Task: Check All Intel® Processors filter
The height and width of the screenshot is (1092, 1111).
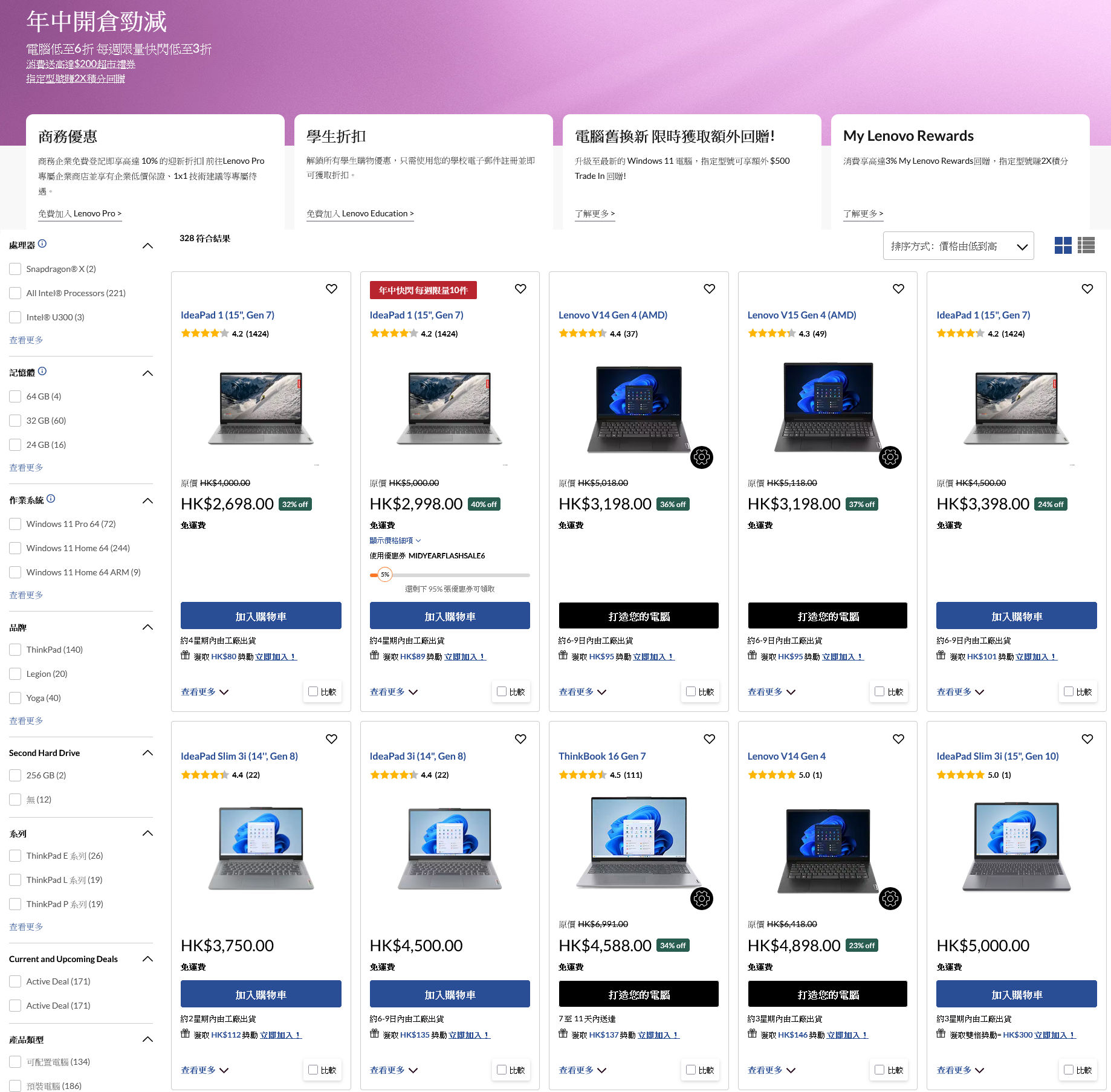Action: 15,293
